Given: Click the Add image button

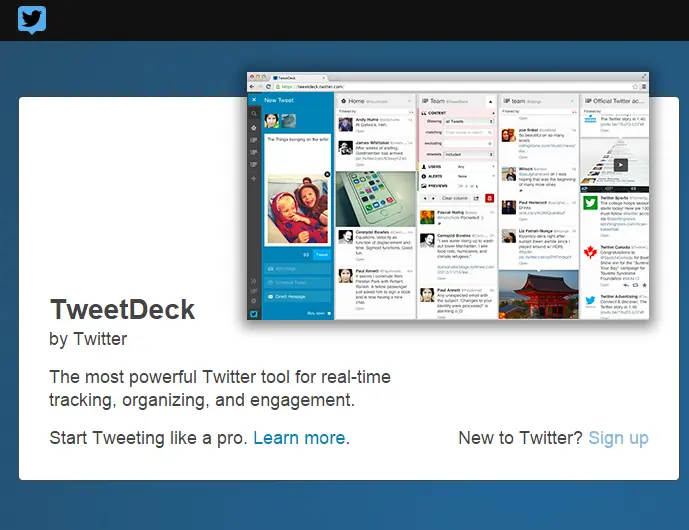Looking at the screenshot, I should [x=298, y=269].
